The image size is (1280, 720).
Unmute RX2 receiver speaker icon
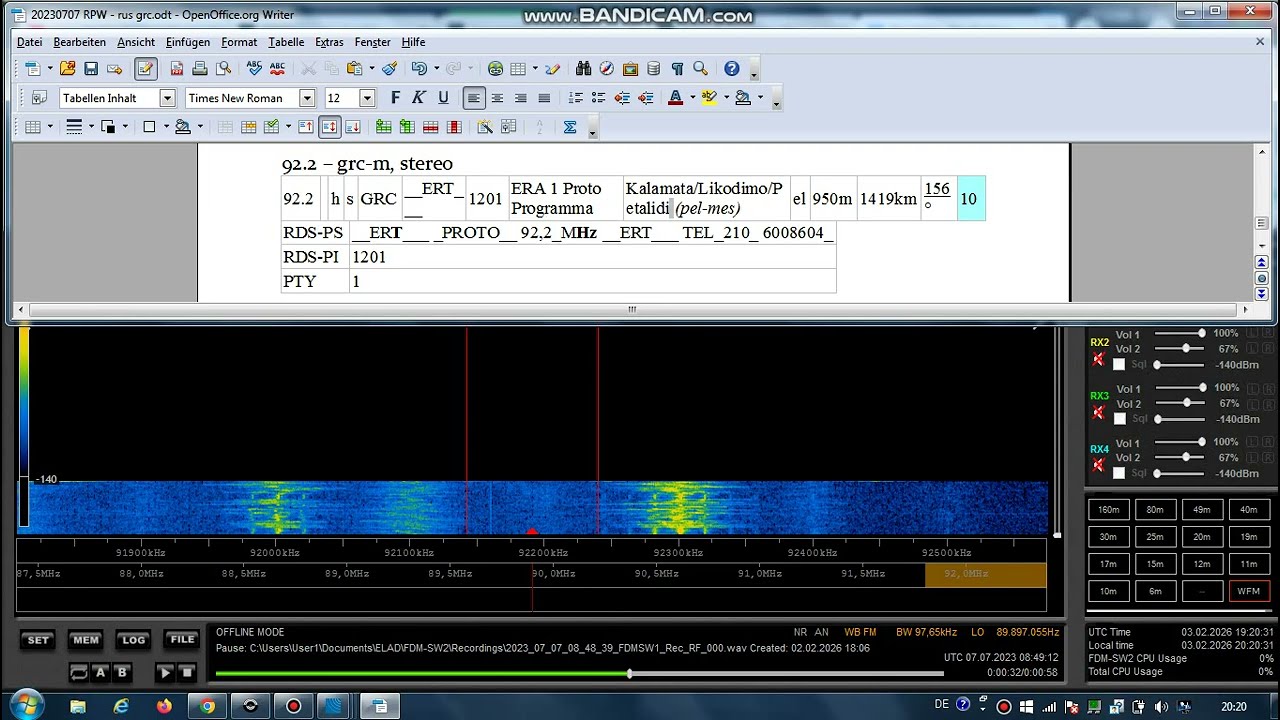(x=1098, y=359)
